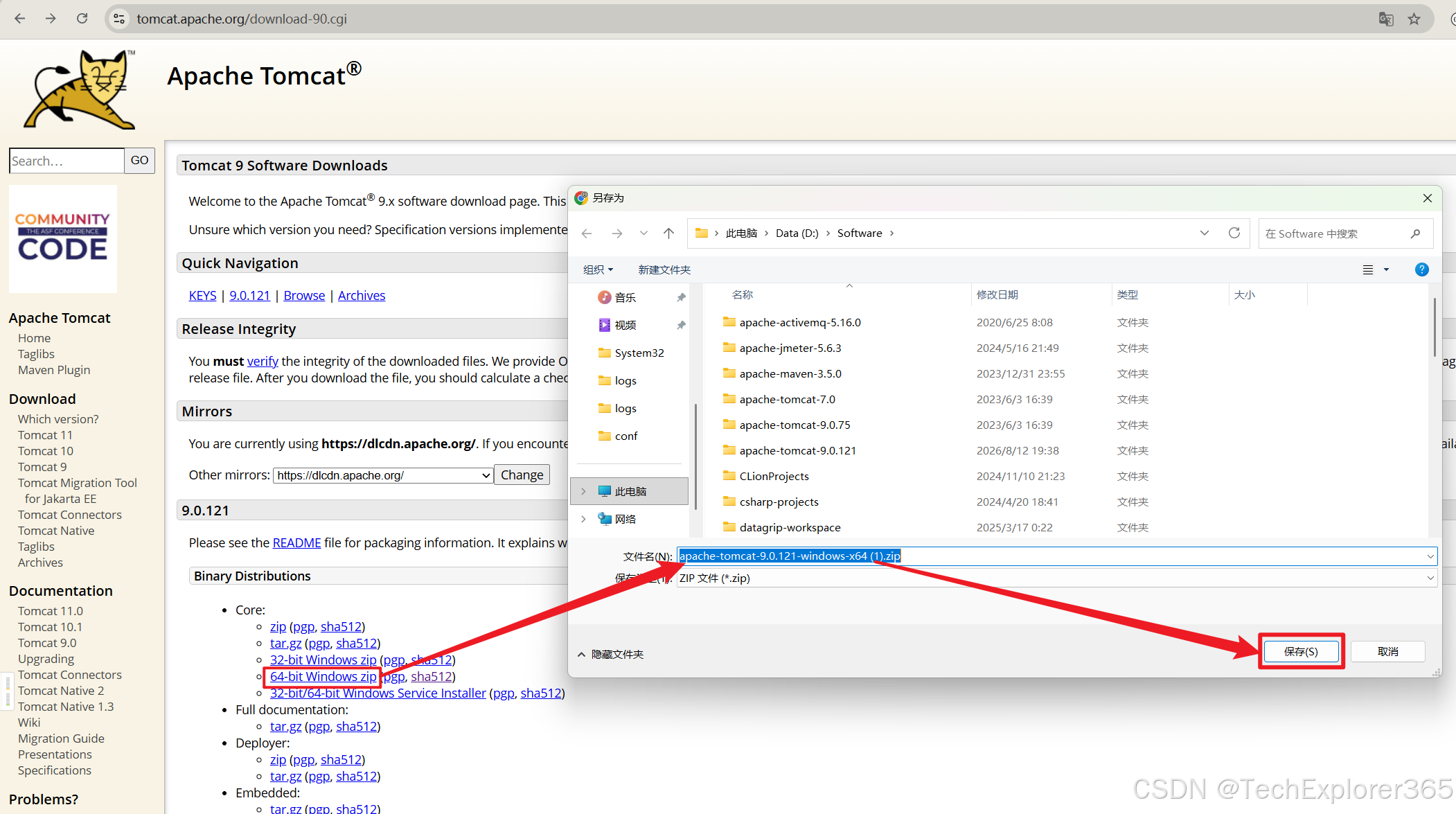Open the 64-bit Windows zip link
This screenshot has height=814, width=1456.
tap(323, 677)
